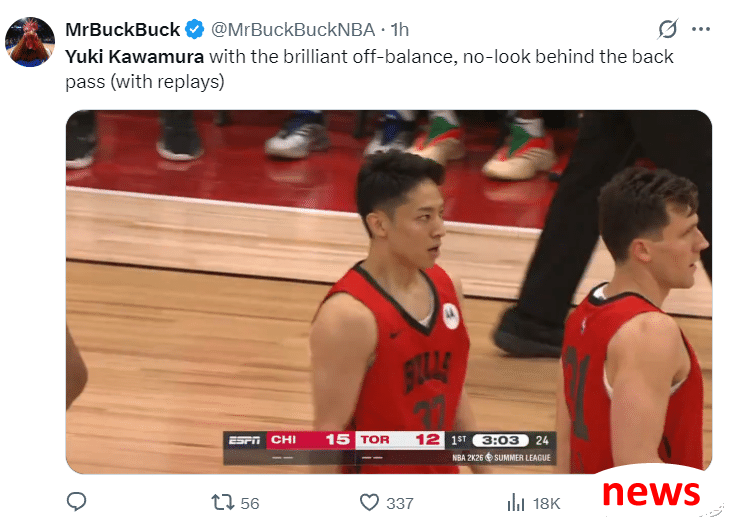The height and width of the screenshot is (528, 733).
Task: Click the Grok slashed-circle icon
Action: tap(668, 29)
